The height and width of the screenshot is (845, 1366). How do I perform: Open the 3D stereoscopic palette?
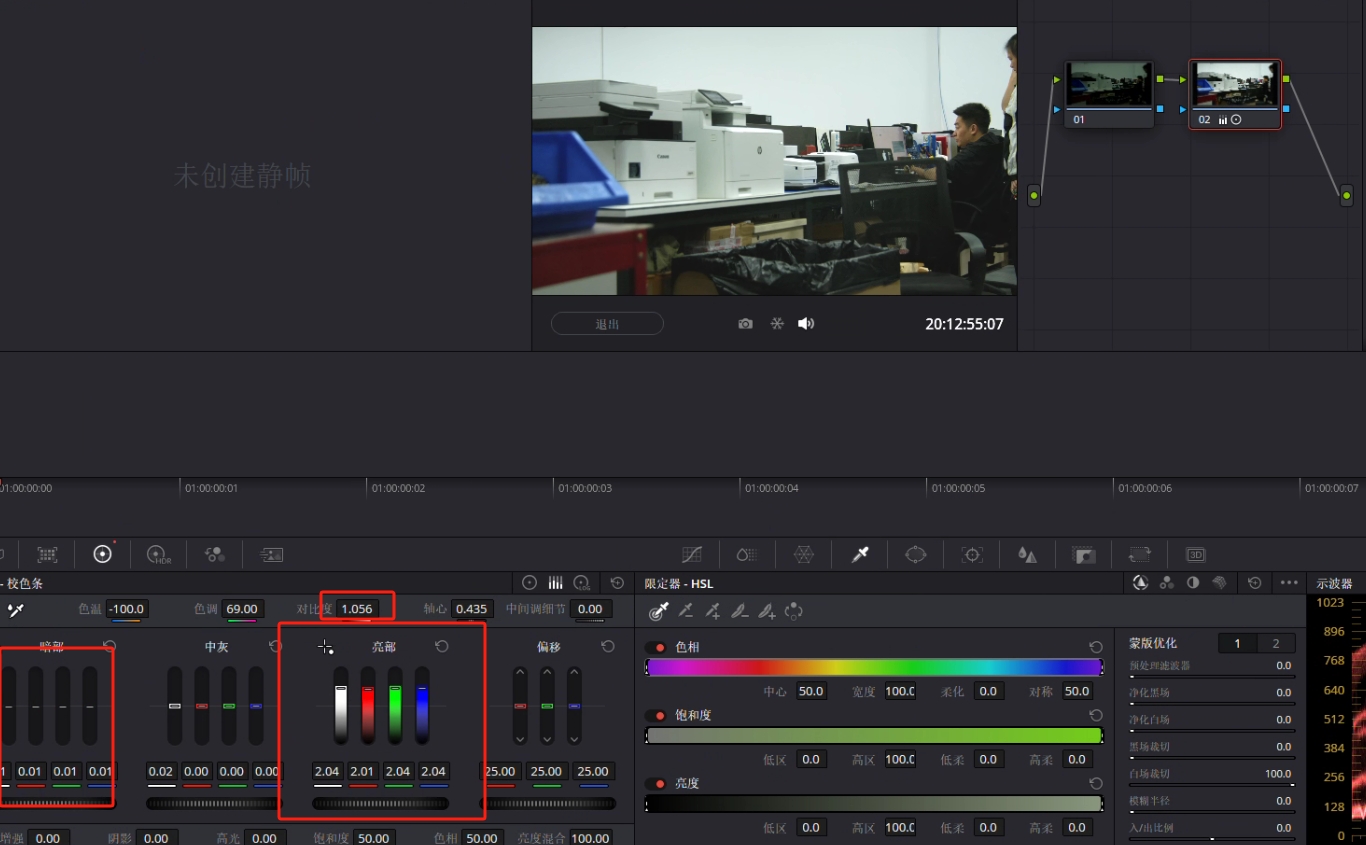tap(1195, 554)
